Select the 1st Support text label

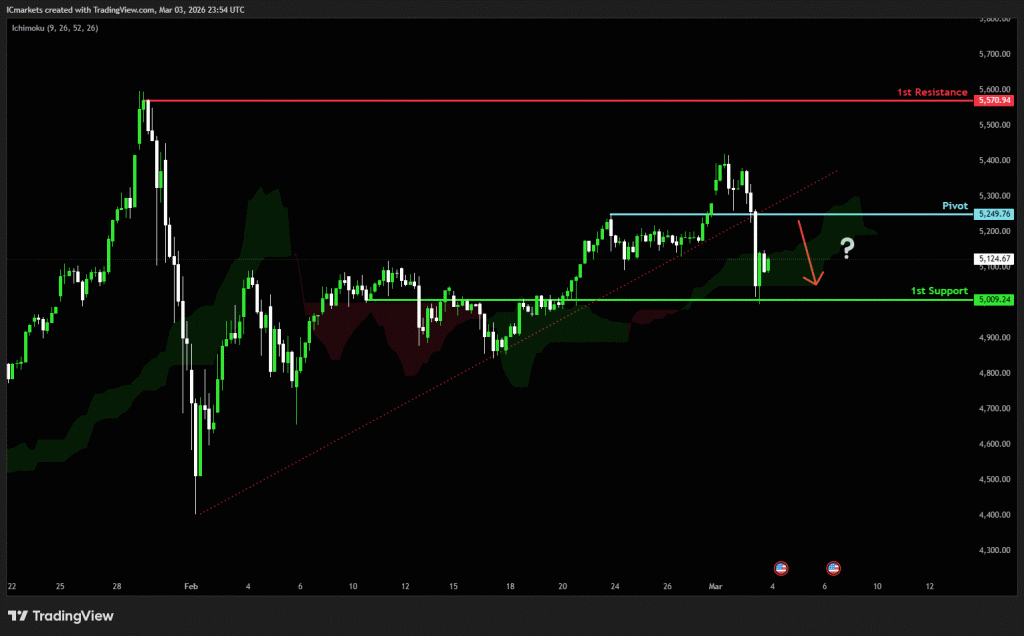939,291
